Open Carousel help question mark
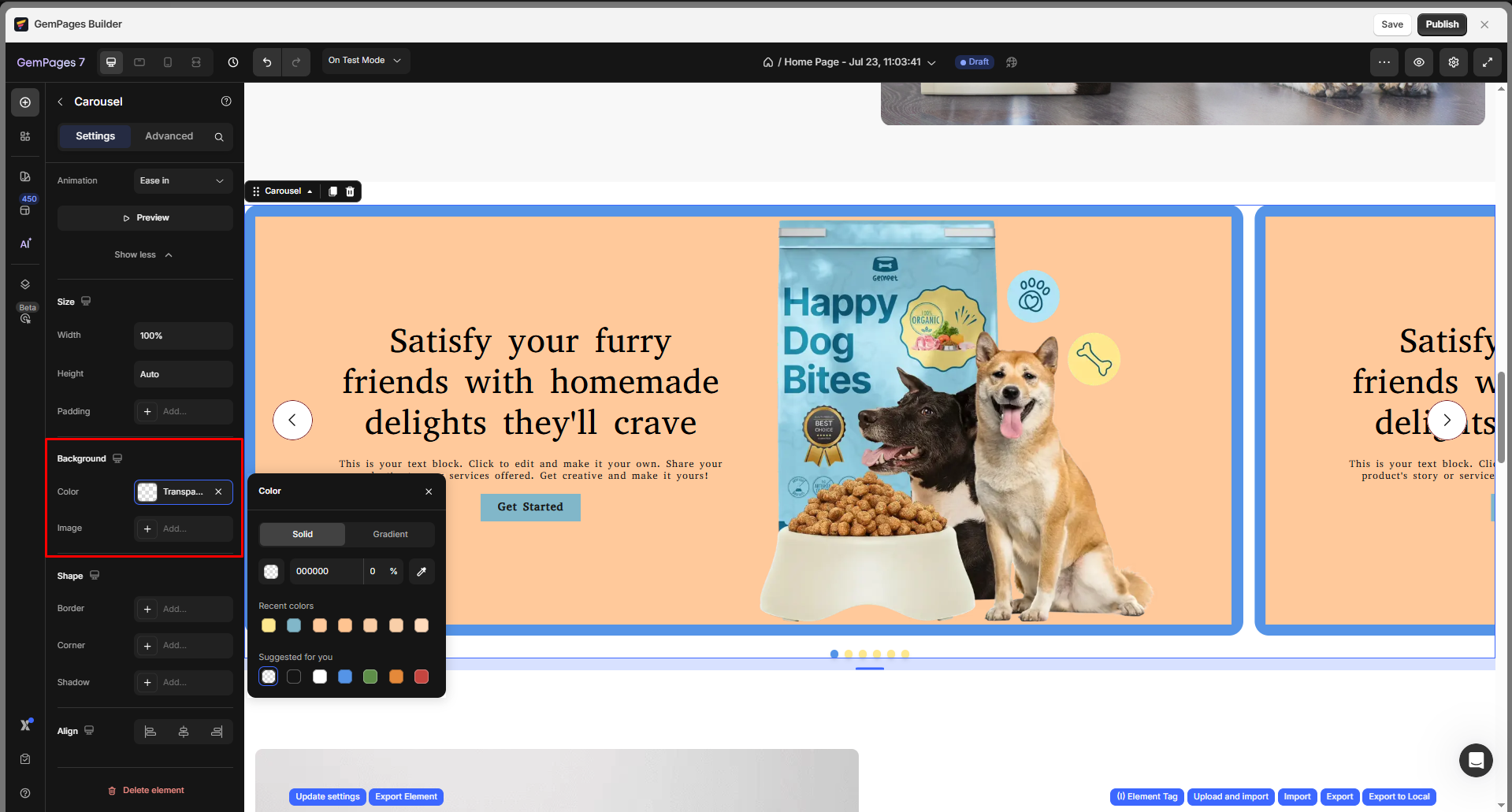The image size is (1512, 812). coord(226,101)
